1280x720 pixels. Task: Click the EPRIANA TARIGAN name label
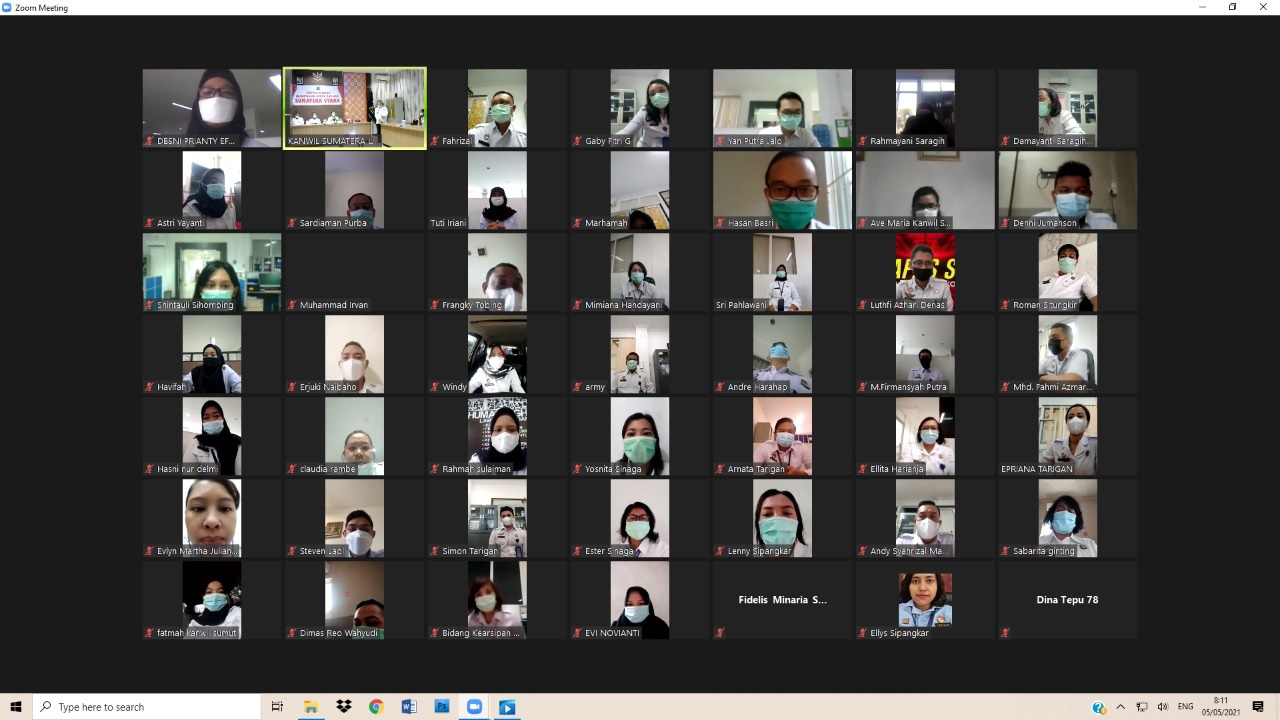click(1036, 469)
